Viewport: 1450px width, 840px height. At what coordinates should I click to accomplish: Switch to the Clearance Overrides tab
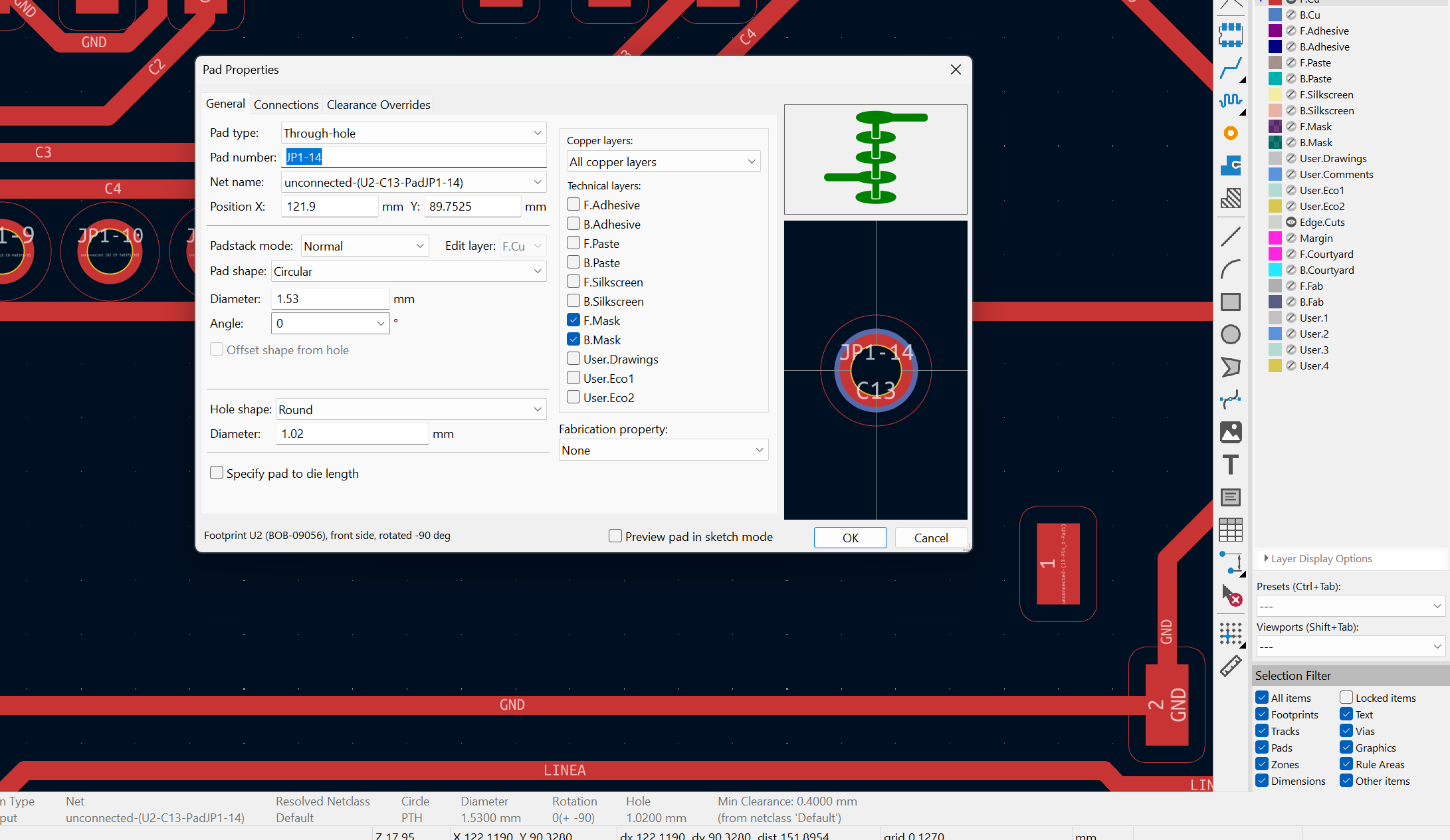(378, 104)
